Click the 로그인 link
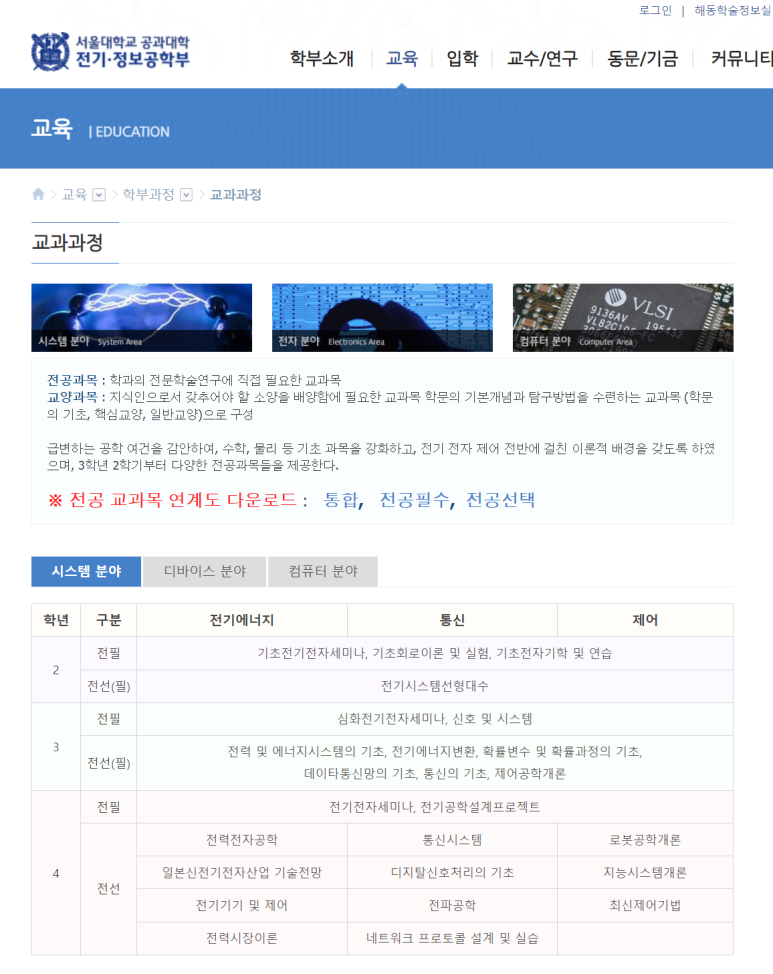 pyautogui.click(x=656, y=11)
